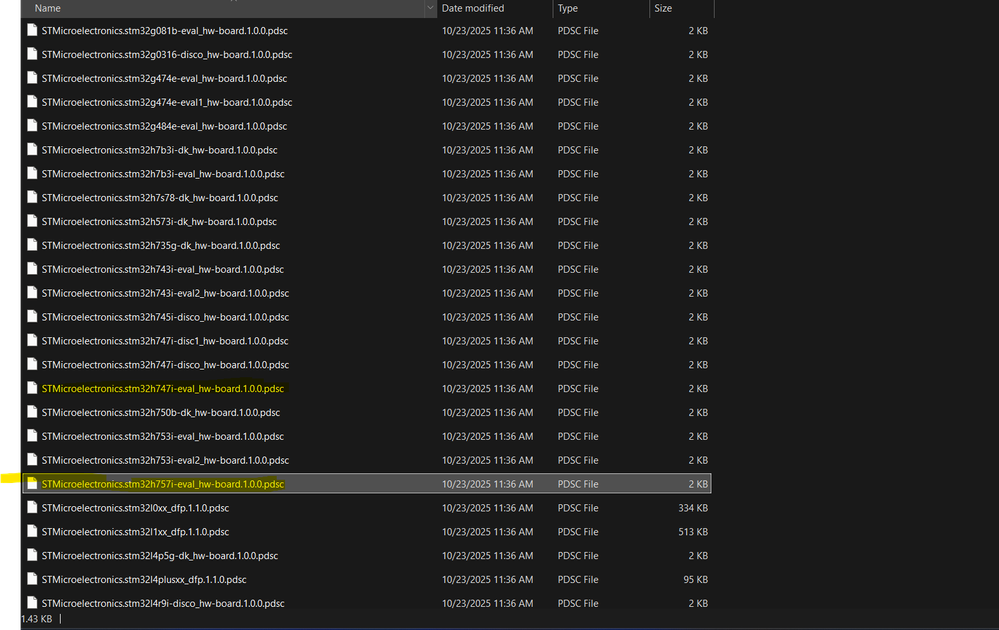The width and height of the screenshot is (999, 630).
Task: Click file icon of stm32h7b3i-dk_hw-board pdsc
Action: point(32,150)
